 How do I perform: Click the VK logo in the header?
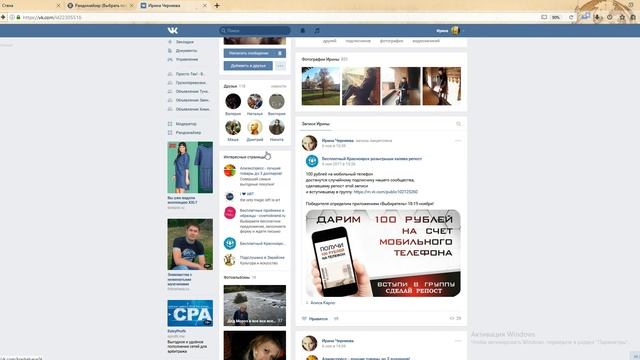(x=173, y=31)
